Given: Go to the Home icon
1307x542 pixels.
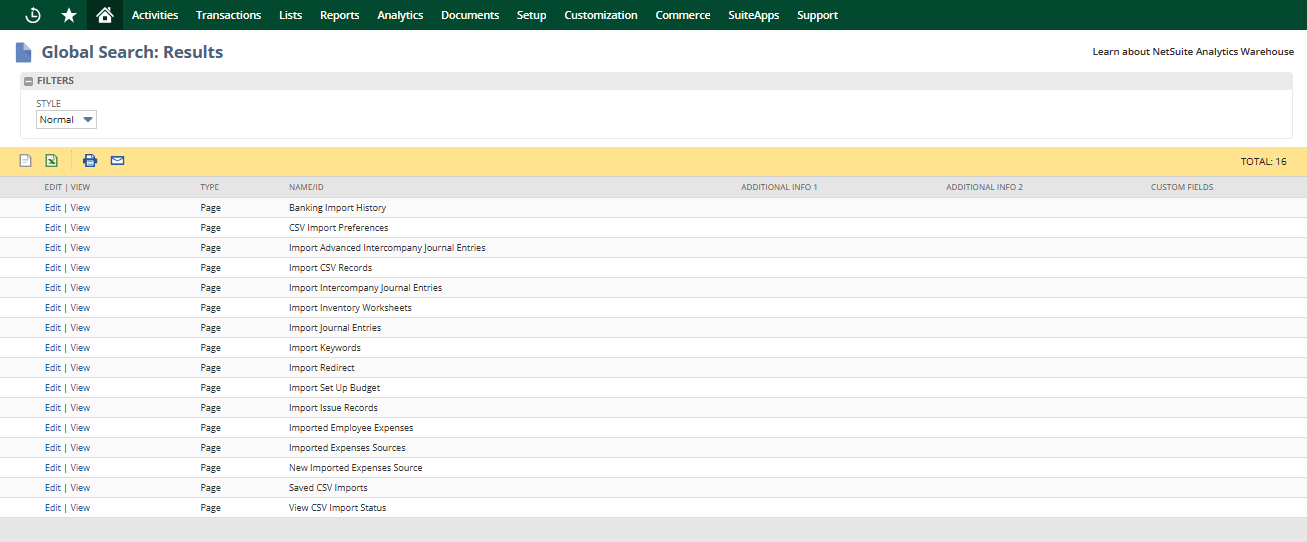Looking at the screenshot, I should (x=105, y=15).
